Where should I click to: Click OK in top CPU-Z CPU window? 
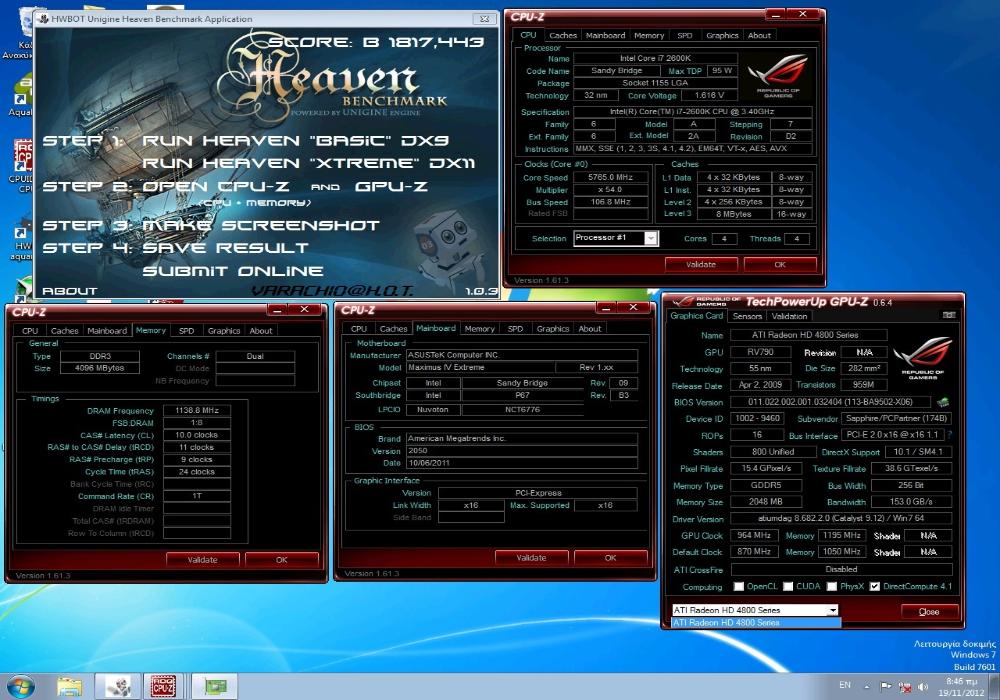click(780, 264)
